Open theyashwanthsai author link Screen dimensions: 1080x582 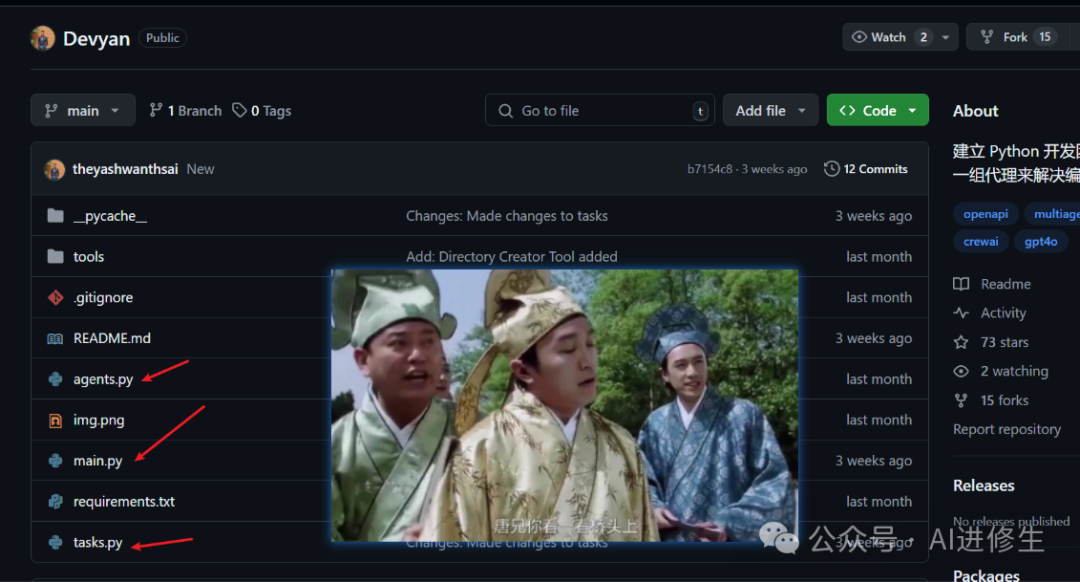(125, 169)
